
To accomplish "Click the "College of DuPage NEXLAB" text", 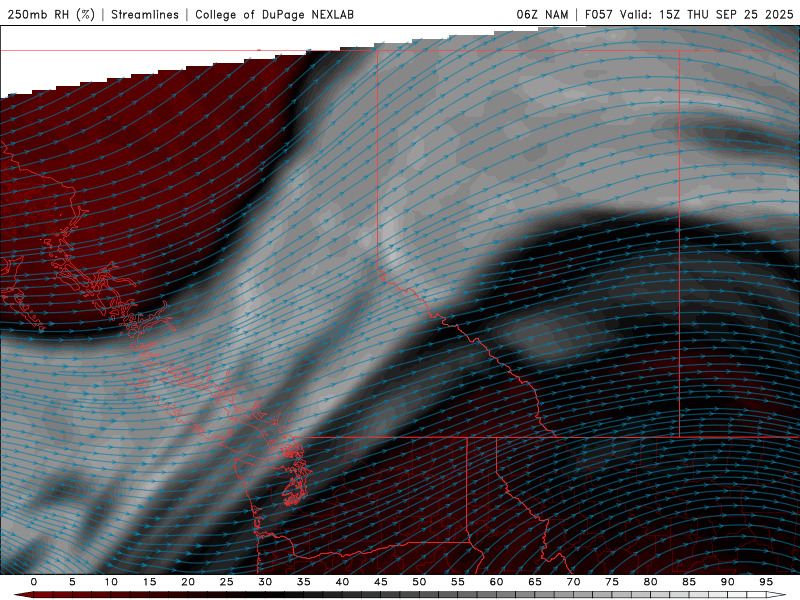I will pos(274,14).
